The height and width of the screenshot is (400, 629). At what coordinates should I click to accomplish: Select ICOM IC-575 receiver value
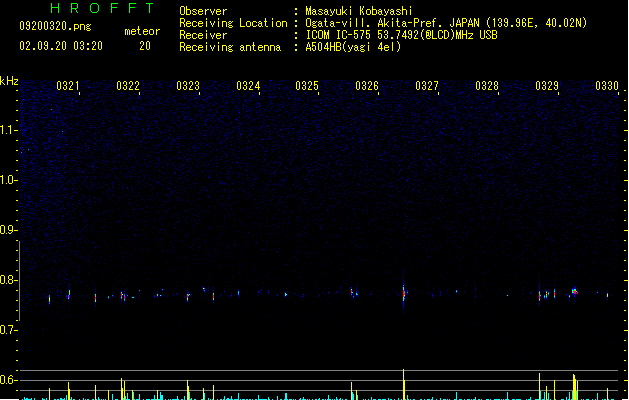(401, 35)
